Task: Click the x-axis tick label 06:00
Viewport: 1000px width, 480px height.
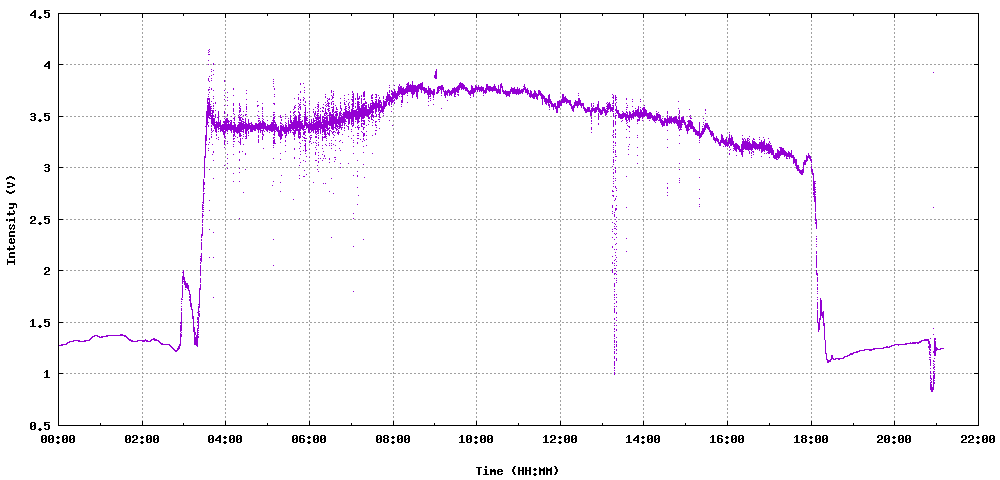Action: click(x=309, y=439)
